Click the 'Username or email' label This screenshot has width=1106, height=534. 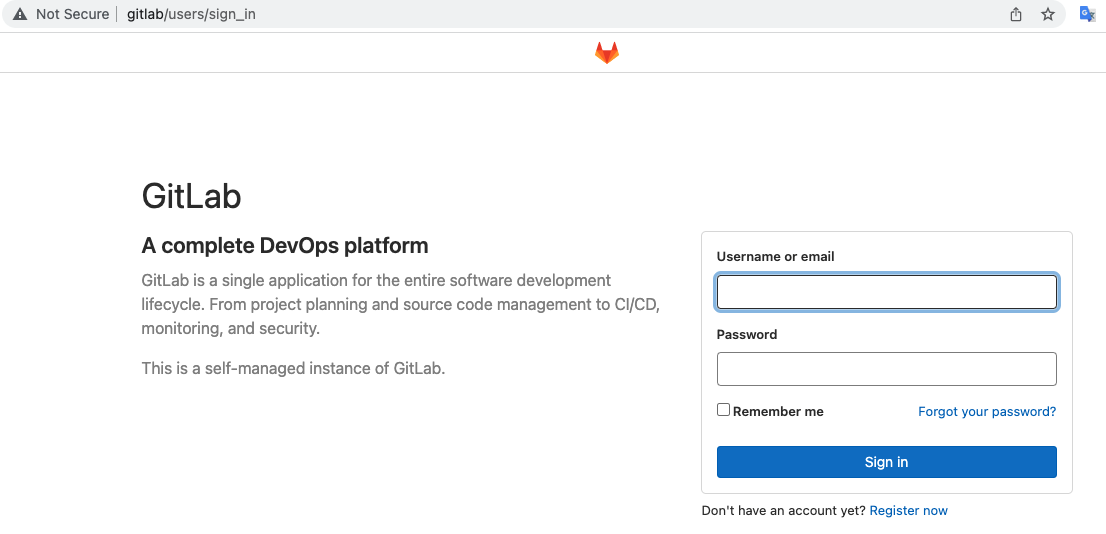coord(775,257)
